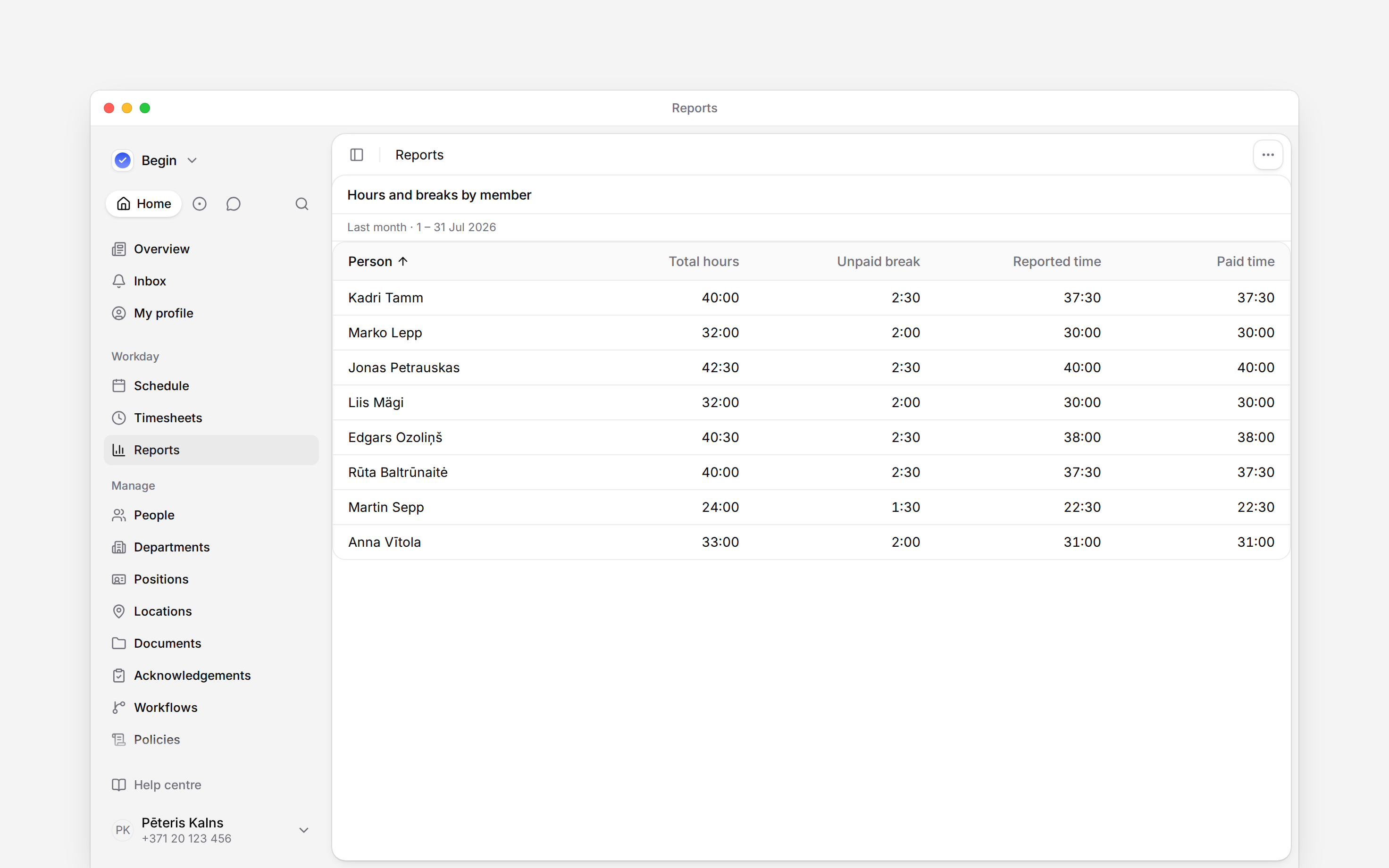Expand the Begin workspace dropdown chevron

[x=192, y=161]
